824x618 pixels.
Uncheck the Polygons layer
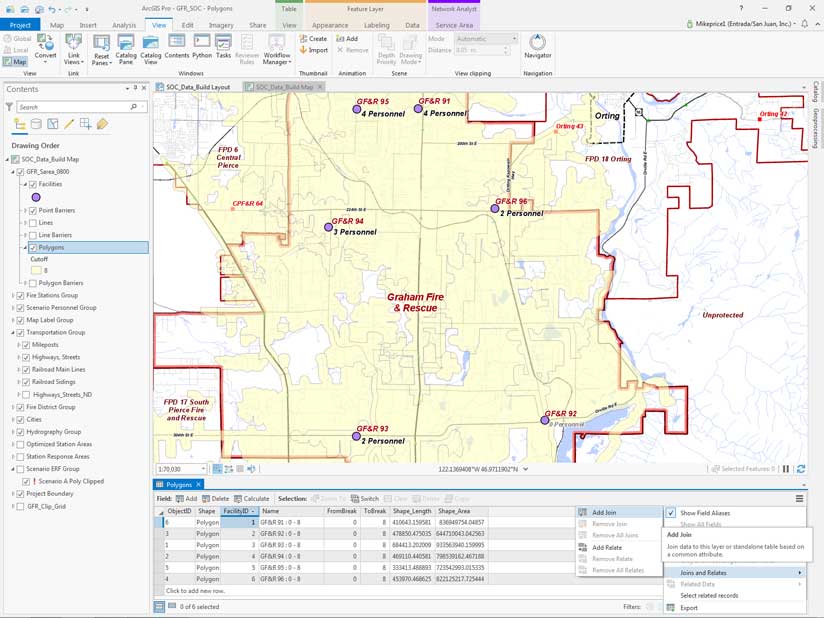33,248
